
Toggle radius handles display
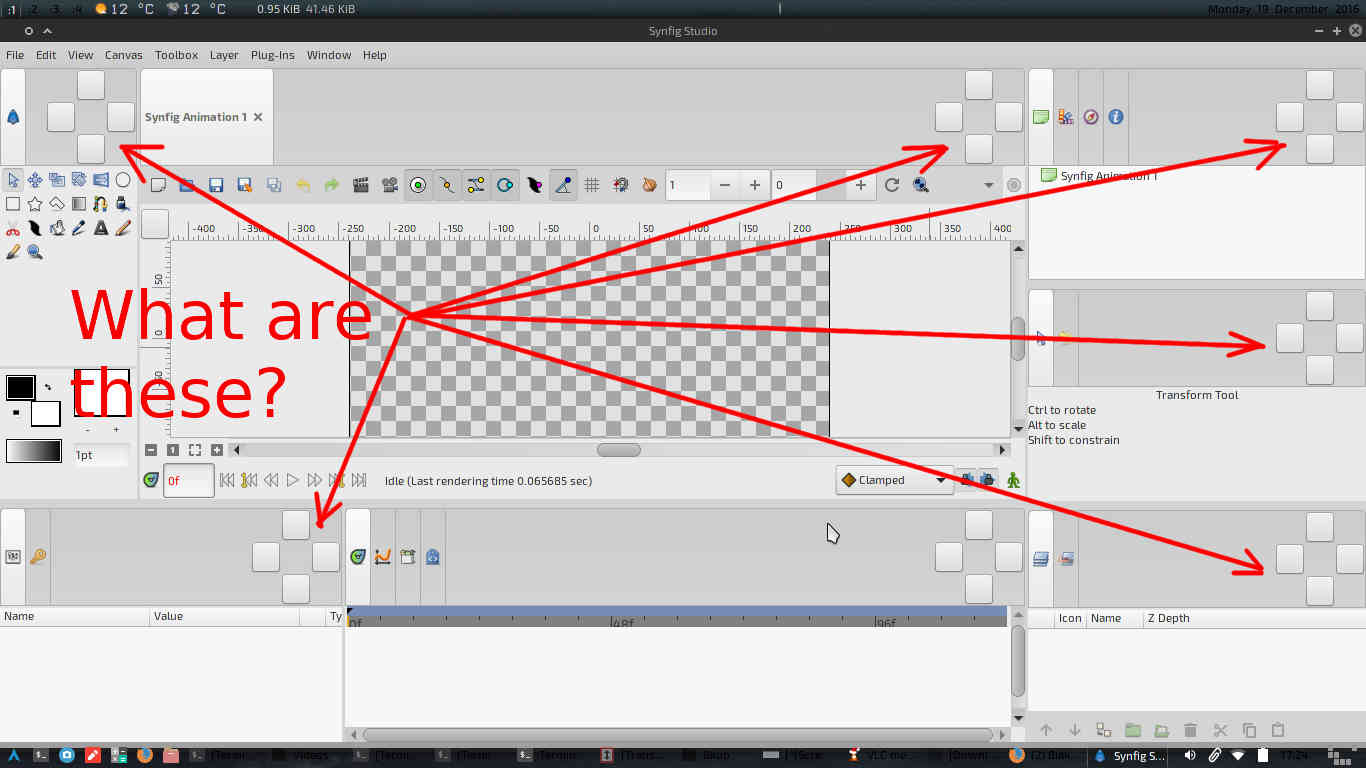tap(505, 185)
